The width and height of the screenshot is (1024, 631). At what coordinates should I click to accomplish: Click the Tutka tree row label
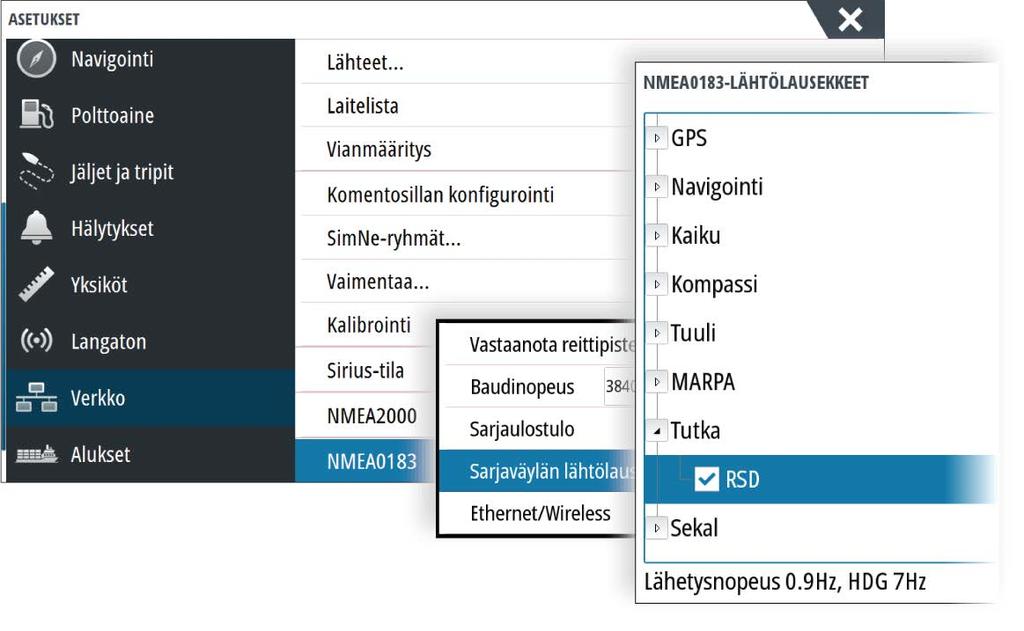coord(696,430)
